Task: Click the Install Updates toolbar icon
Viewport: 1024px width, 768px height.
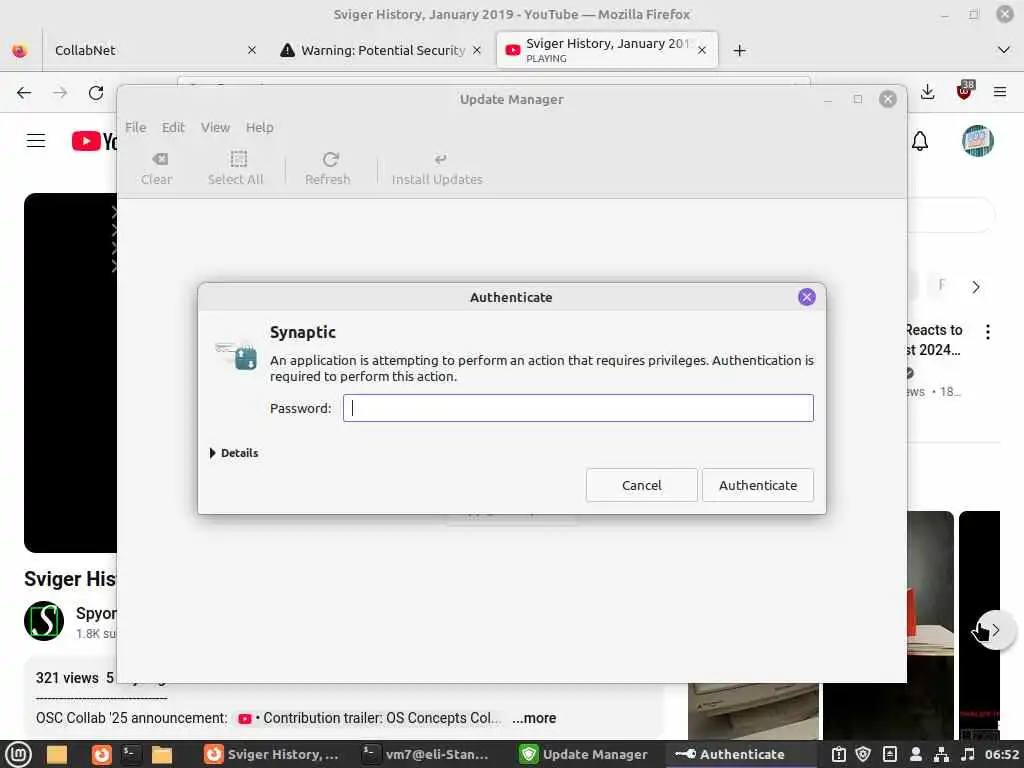Action: 437,169
